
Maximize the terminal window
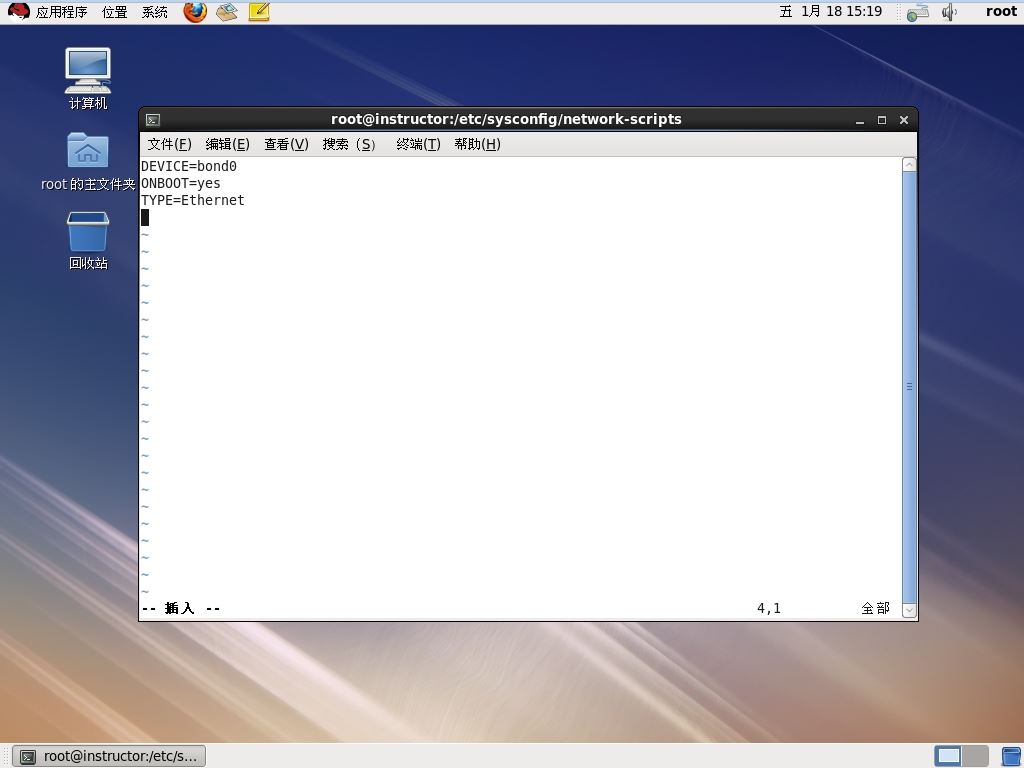point(882,120)
